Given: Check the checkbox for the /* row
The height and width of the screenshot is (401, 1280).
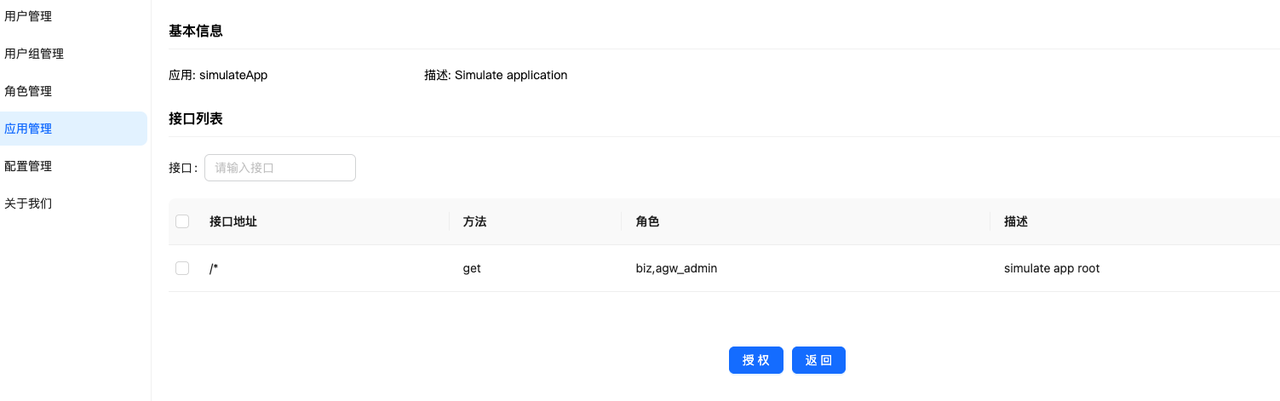Looking at the screenshot, I should [x=182, y=268].
